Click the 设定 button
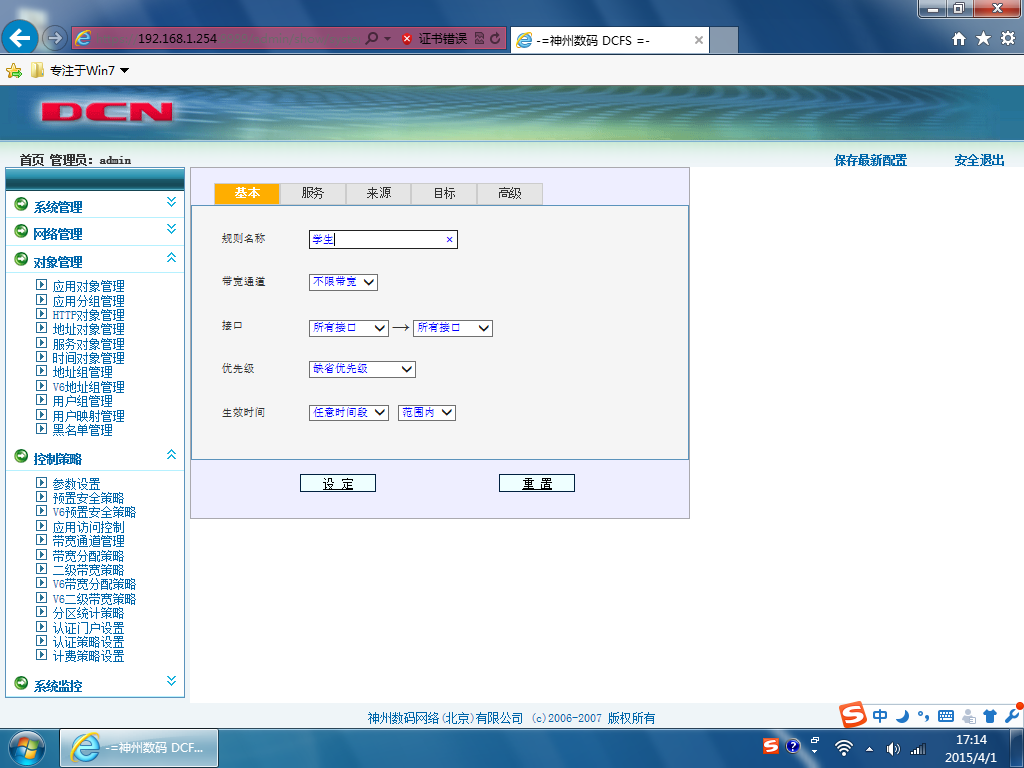 (338, 483)
